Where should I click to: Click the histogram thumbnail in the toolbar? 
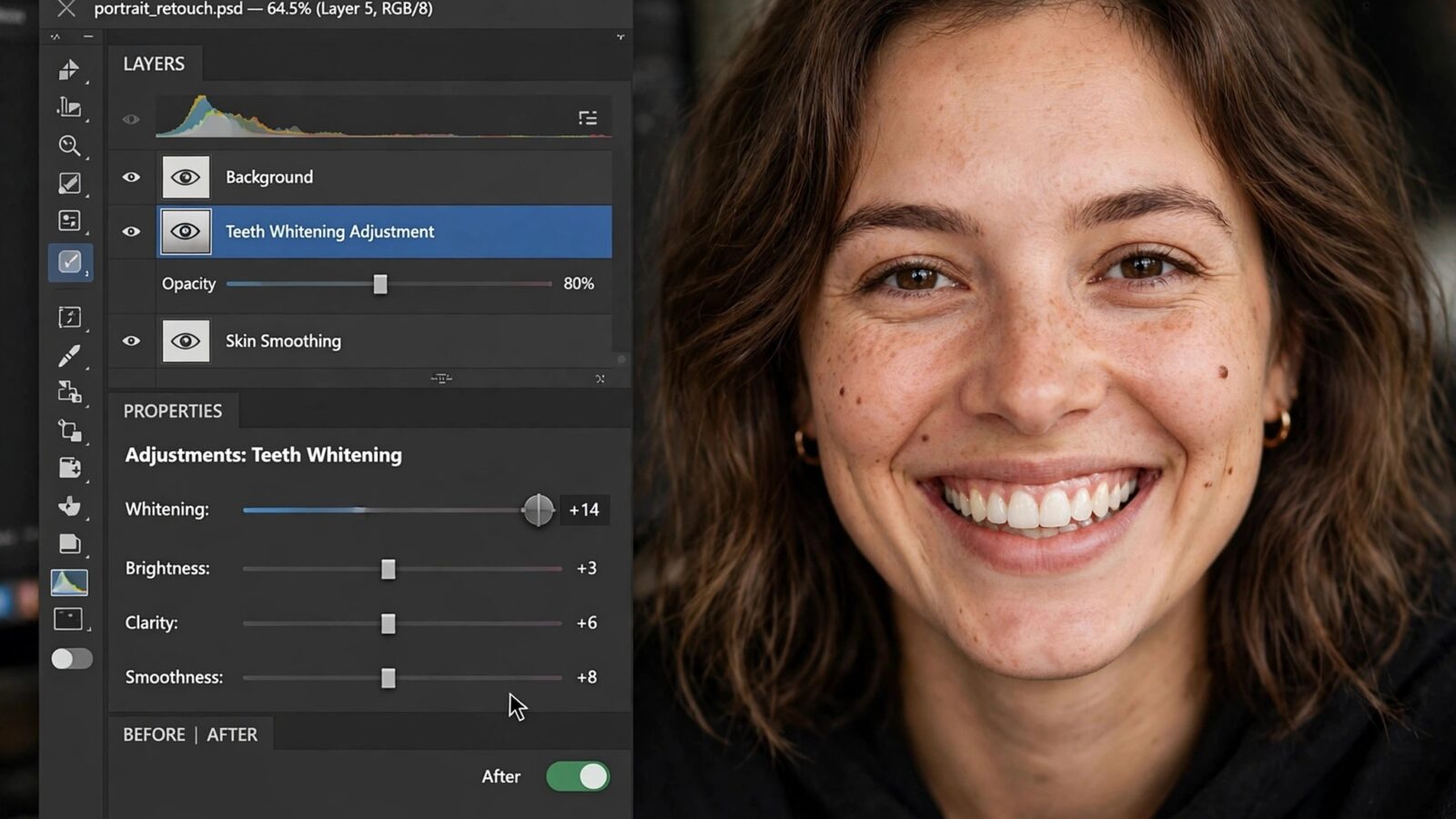69,582
